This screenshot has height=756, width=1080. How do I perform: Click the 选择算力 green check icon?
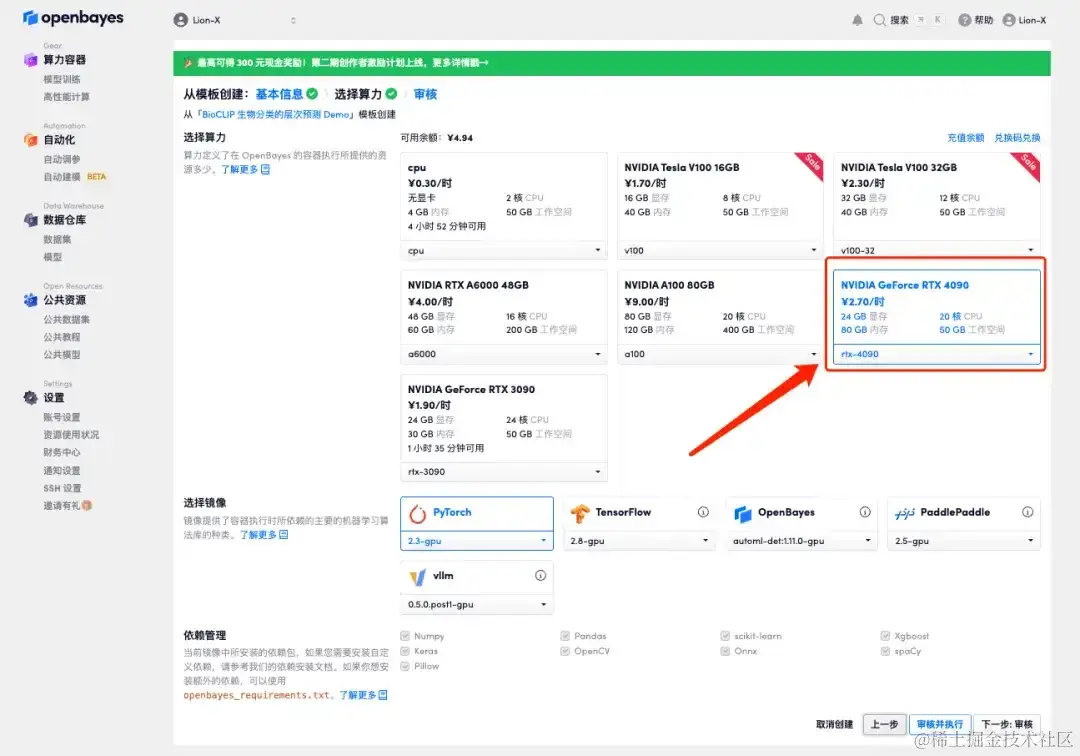pos(391,94)
